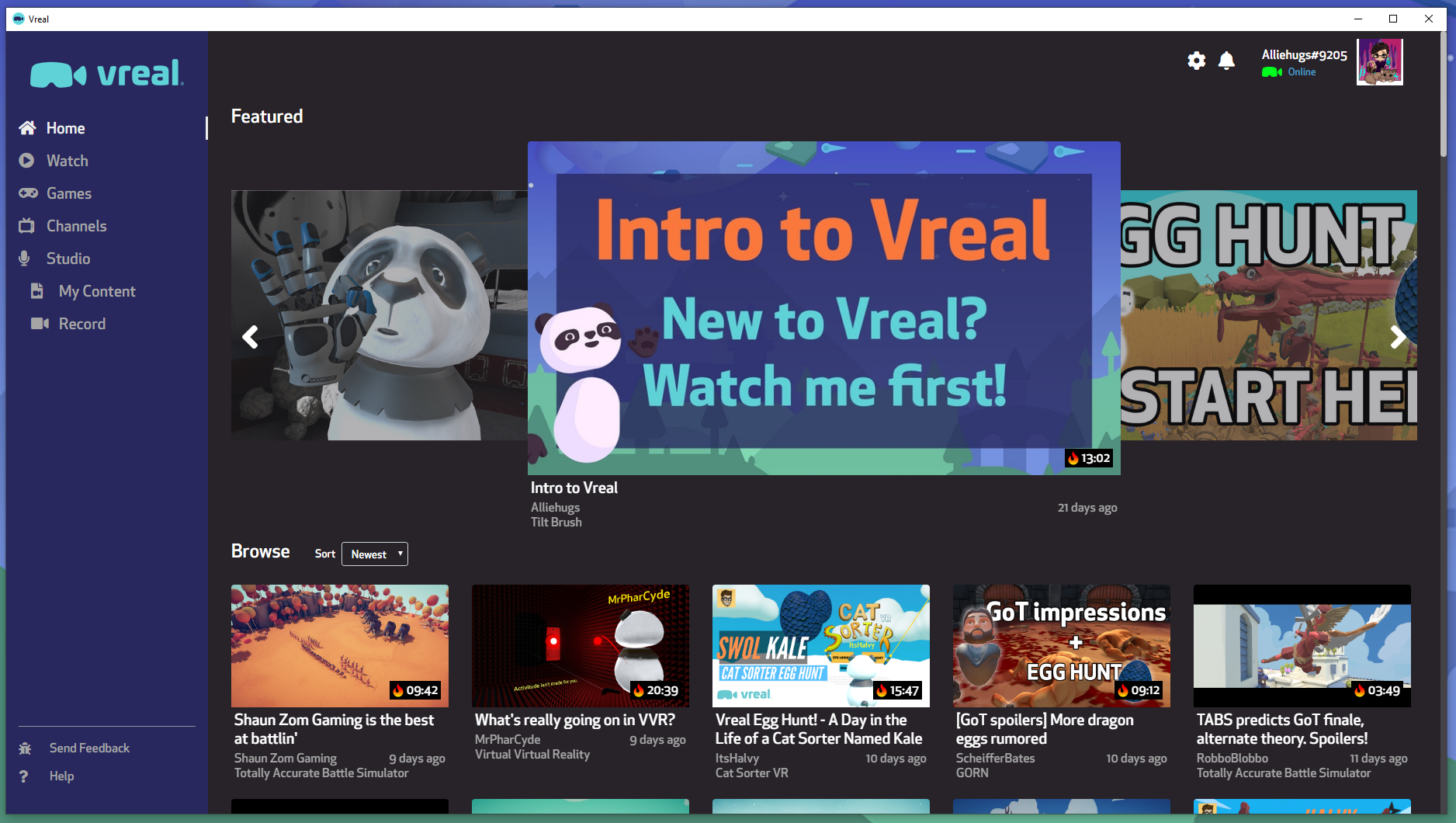Open the ScheifferBates channel link
The height and width of the screenshot is (823, 1456).
[x=996, y=758]
